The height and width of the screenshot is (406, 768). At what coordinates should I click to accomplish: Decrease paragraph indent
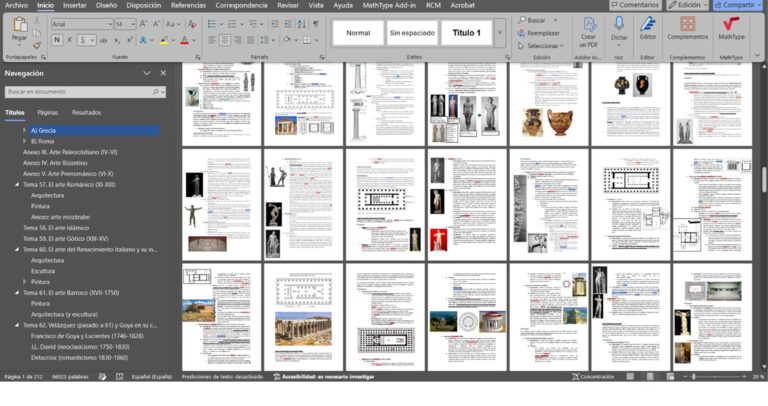pyautogui.click(x=275, y=24)
